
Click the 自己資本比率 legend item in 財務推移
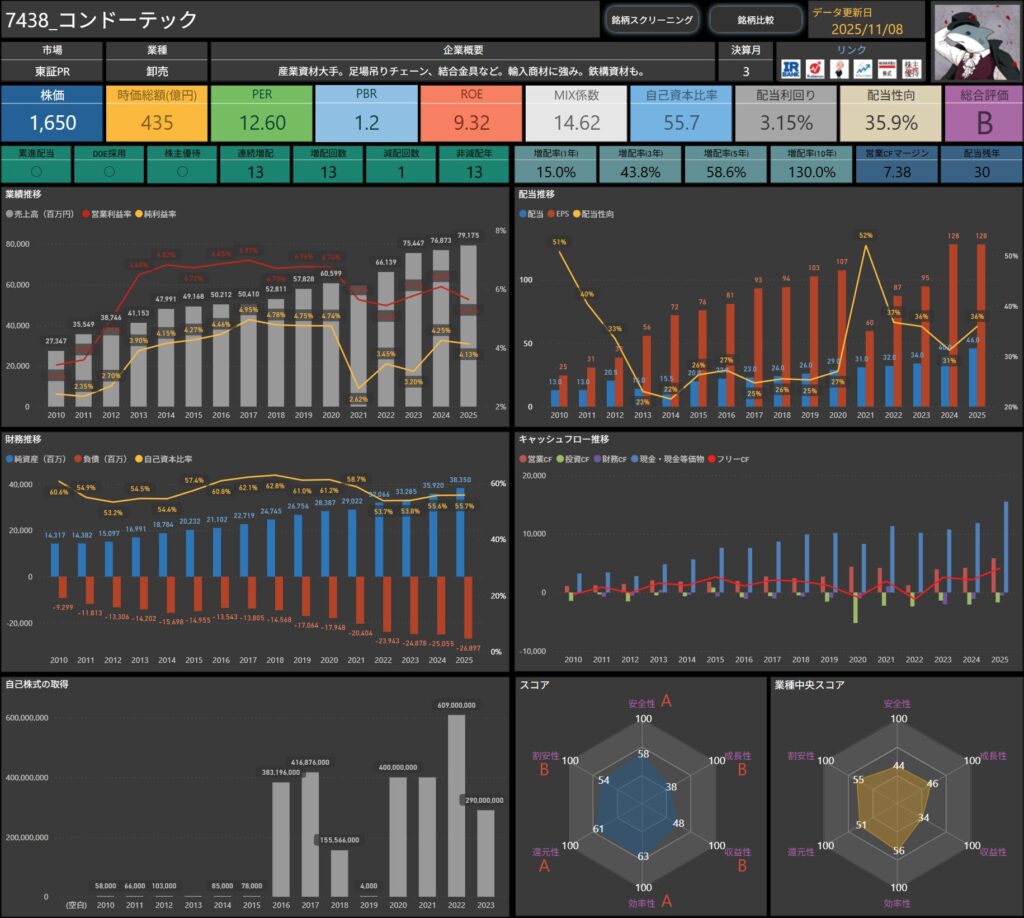(167, 459)
